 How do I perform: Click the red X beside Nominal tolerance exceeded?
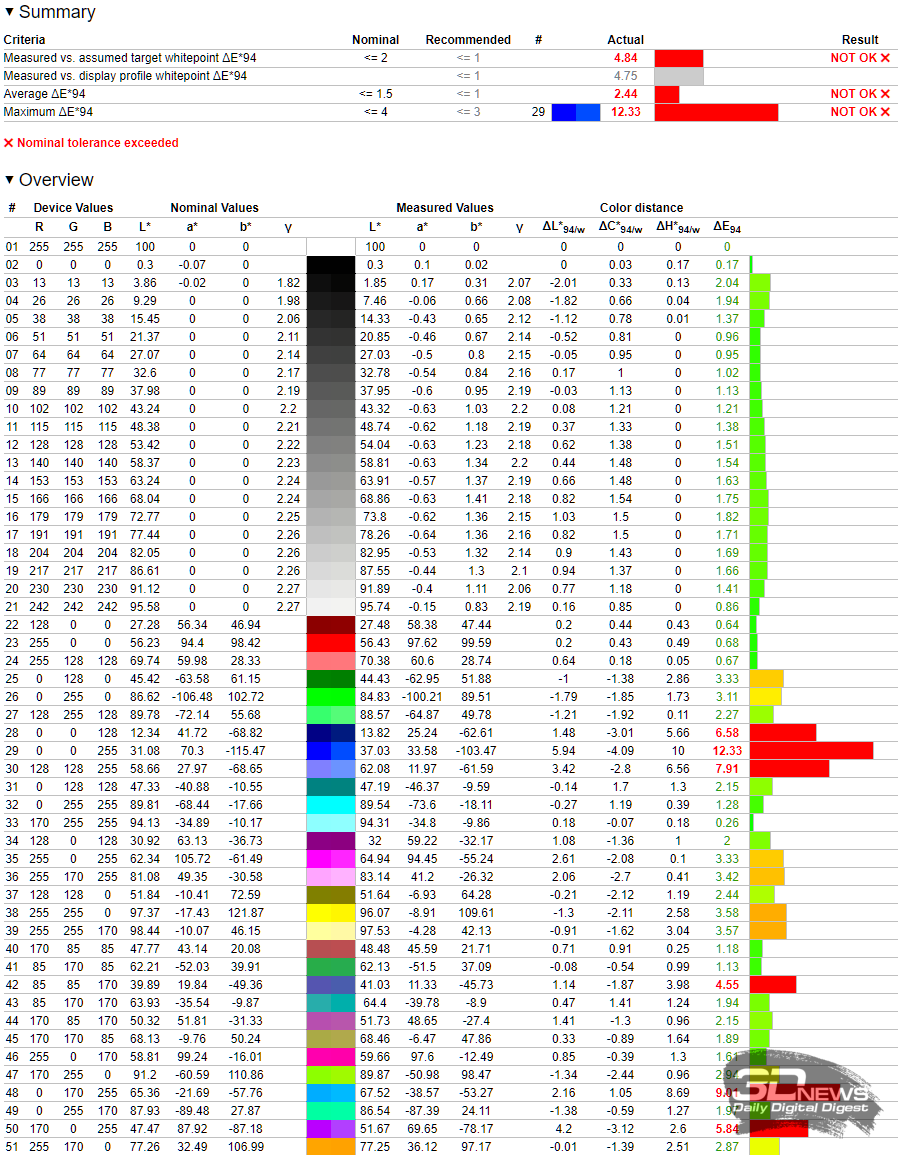9,143
